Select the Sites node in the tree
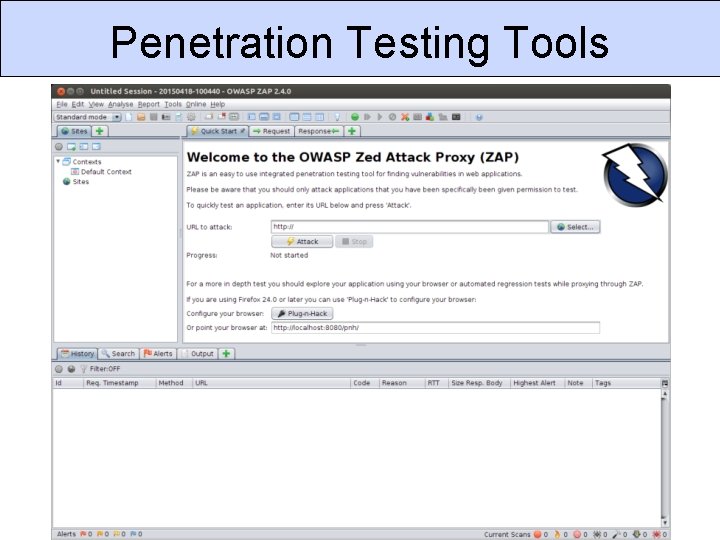Viewport: 720px width, 540px height. [x=76, y=181]
